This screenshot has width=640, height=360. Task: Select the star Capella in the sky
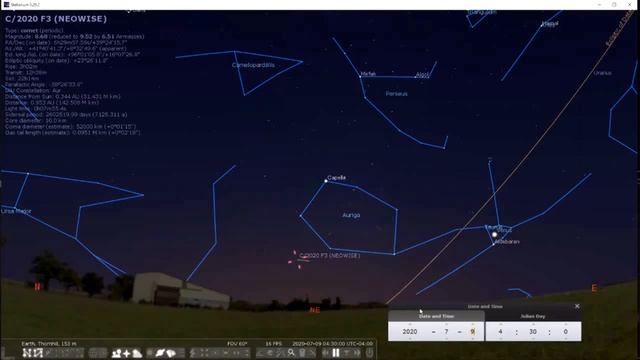[x=326, y=180]
